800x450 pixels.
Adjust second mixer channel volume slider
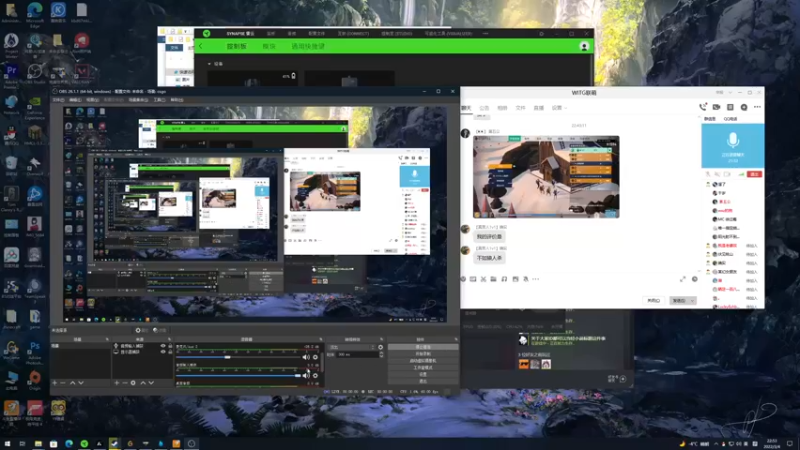tap(238, 376)
